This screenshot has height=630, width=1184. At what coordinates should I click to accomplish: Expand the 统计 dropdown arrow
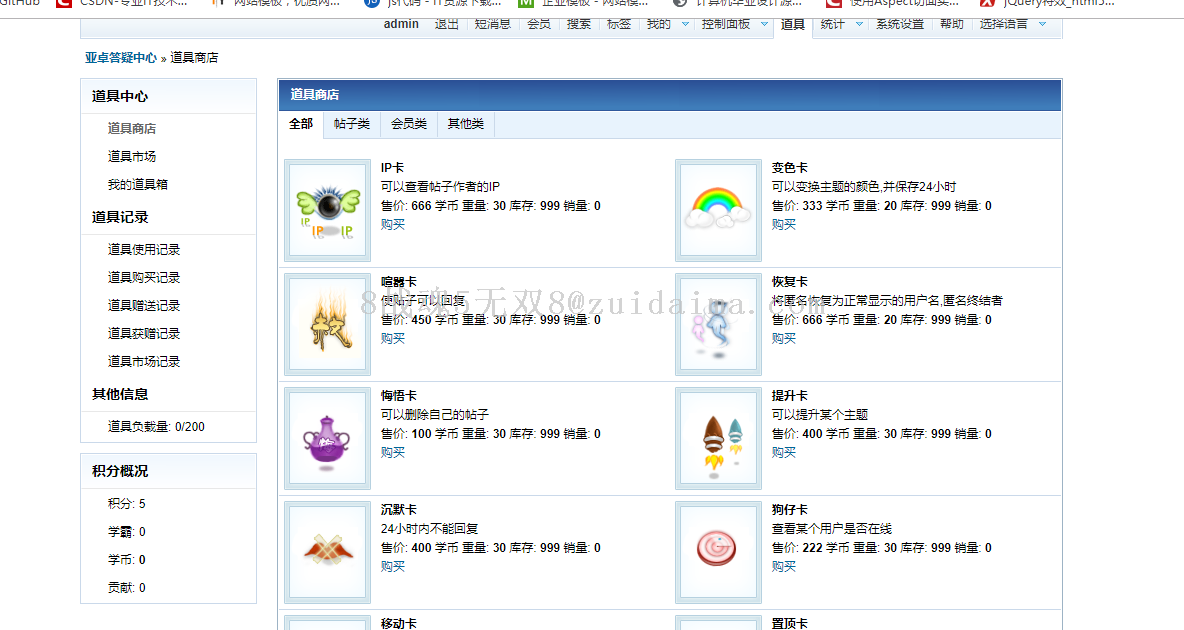(859, 24)
